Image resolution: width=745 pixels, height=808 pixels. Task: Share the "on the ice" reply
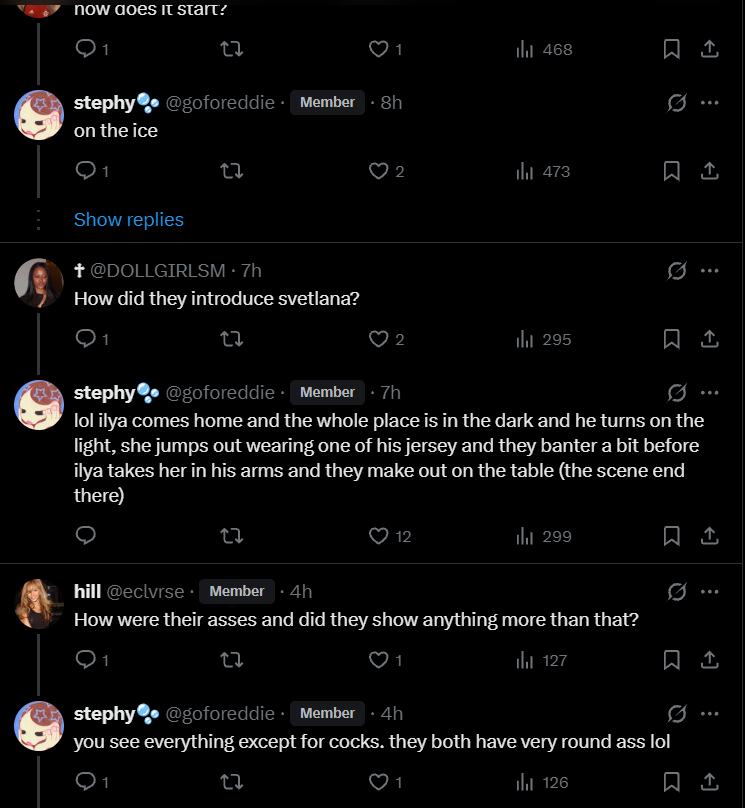click(709, 172)
